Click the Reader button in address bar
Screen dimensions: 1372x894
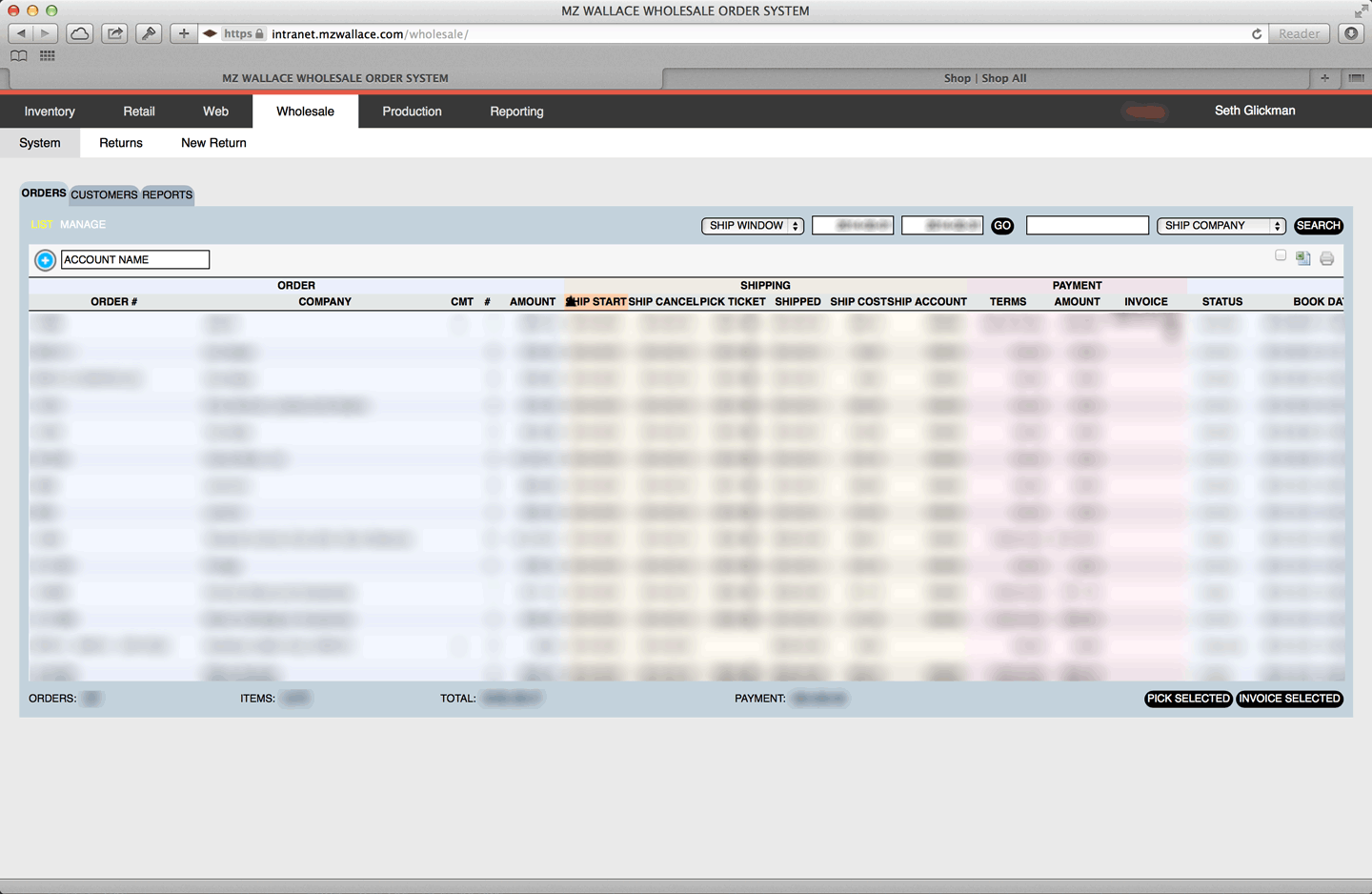[1300, 33]
